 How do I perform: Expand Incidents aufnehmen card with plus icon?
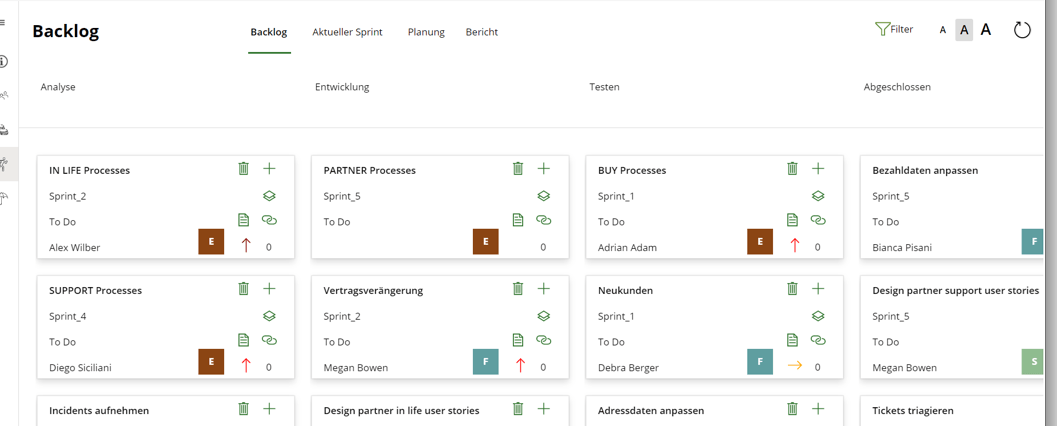269,409
